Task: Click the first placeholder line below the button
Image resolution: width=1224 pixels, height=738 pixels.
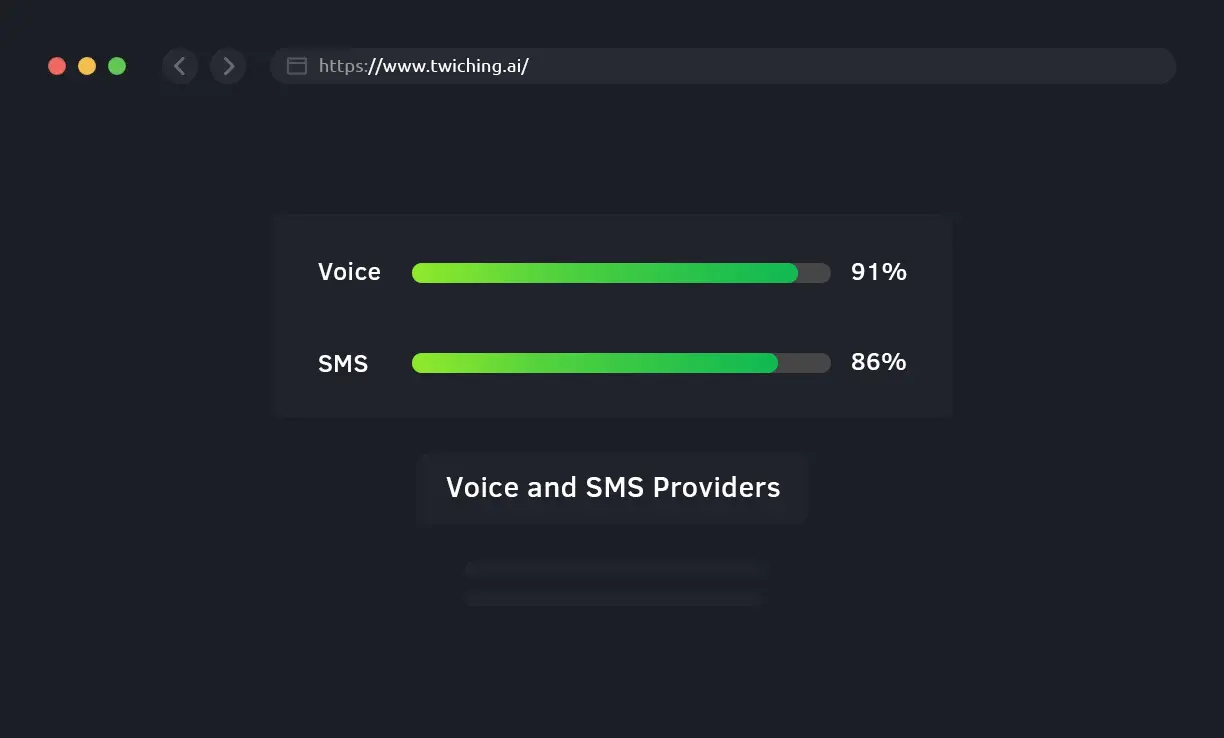Action: coord(616,569)
